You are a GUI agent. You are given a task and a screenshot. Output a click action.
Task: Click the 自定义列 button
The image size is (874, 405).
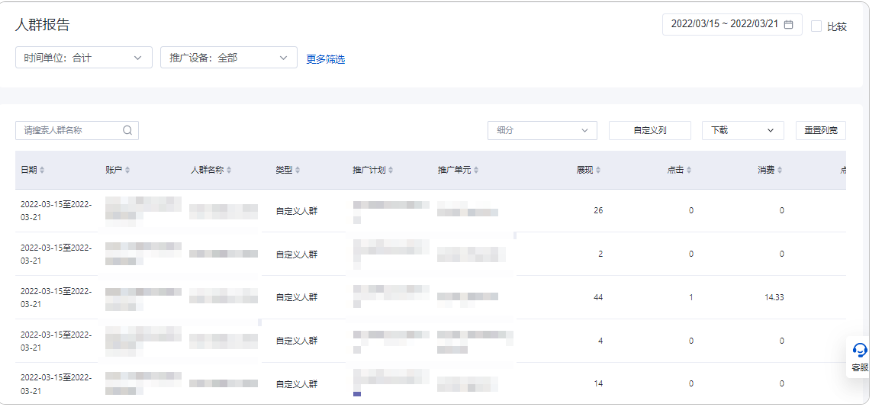pyautogui.click(x=650, y=130)
